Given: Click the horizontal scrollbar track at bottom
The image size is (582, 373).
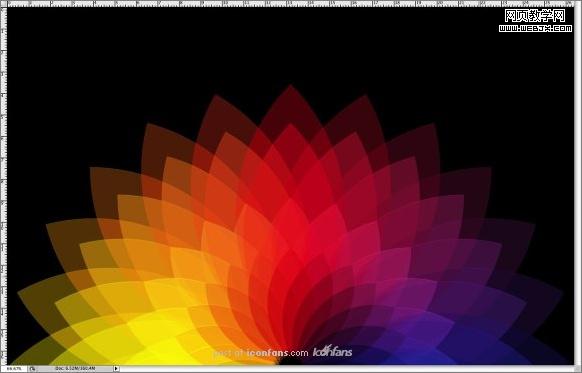Looking at the screenshot, I should (x=347, y=369).
